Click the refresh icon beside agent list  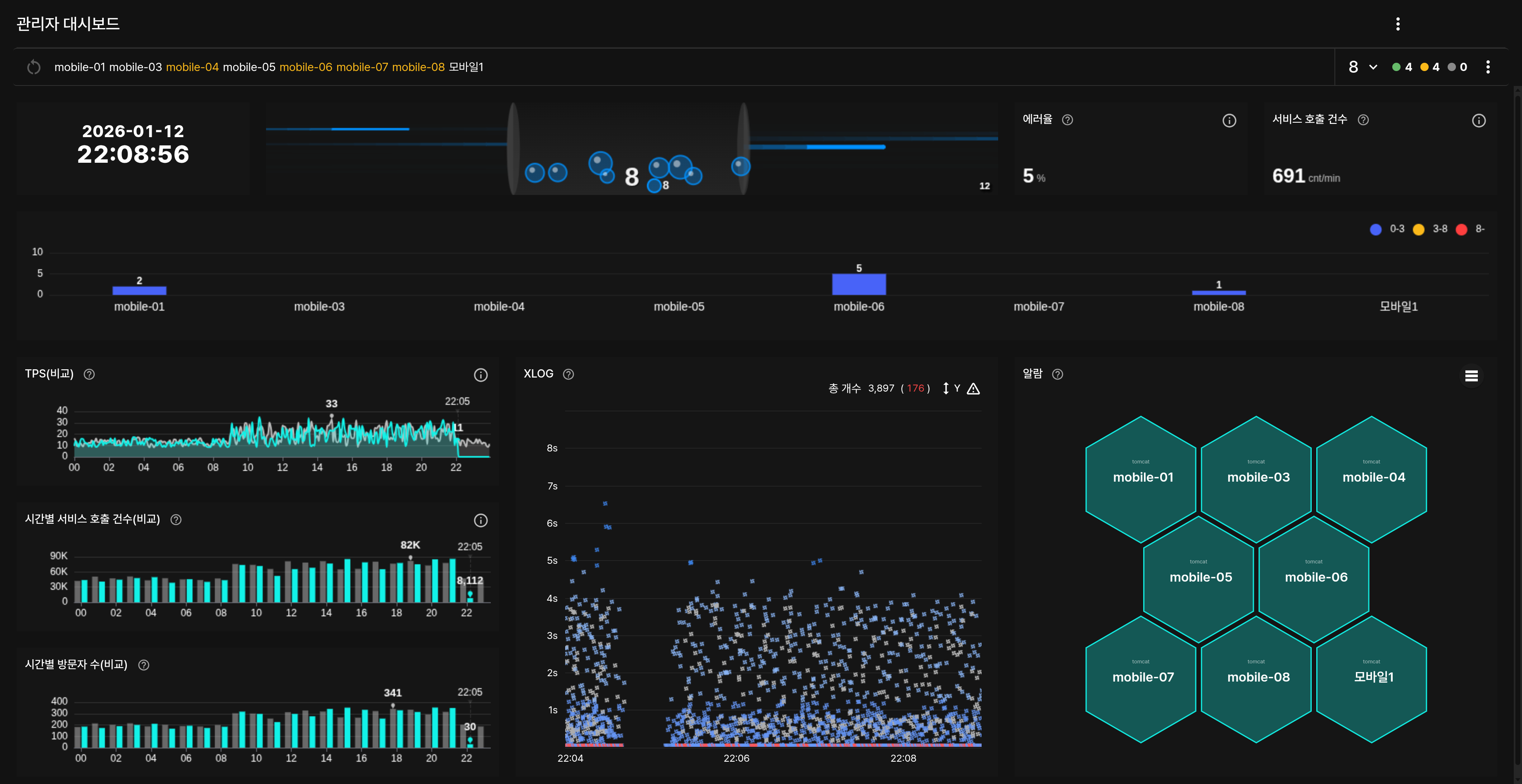[34, 67]
